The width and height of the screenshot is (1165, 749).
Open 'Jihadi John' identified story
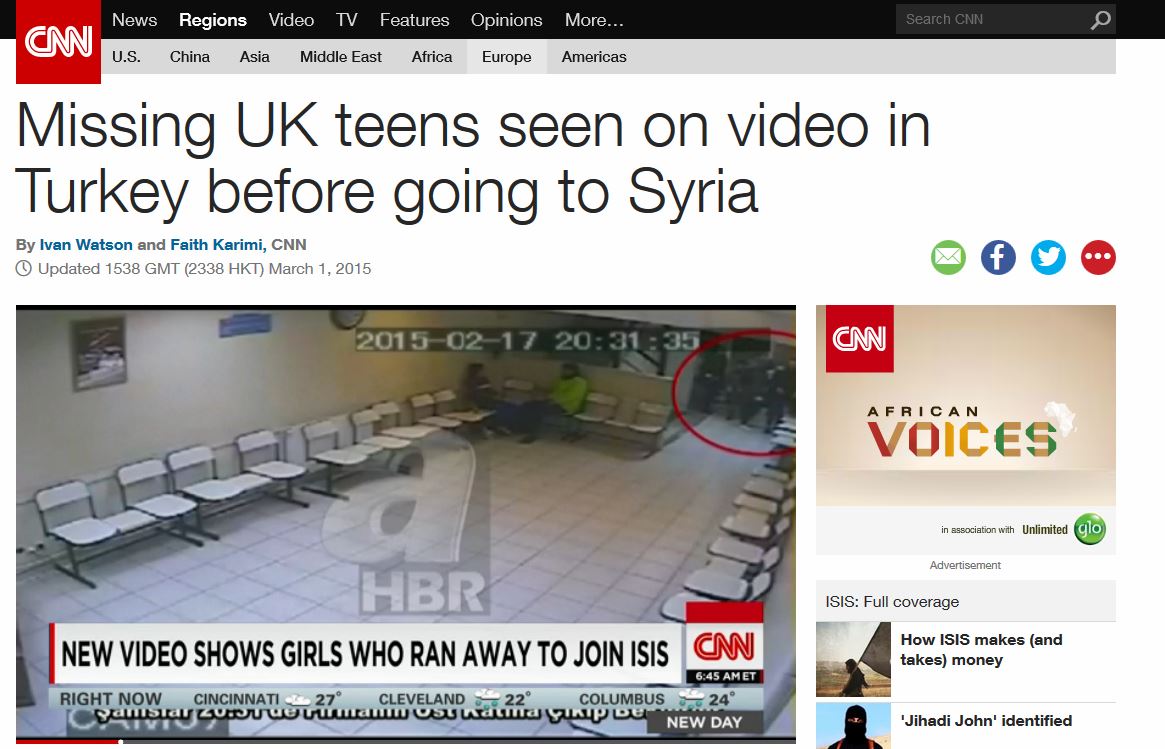[986, 720]
